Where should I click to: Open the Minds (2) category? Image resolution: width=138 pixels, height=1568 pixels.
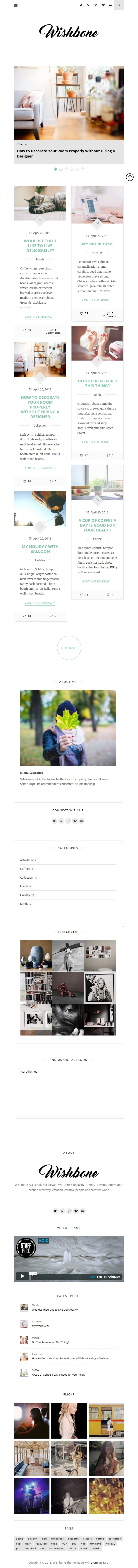pyautogui.click(x=26, y=903)
